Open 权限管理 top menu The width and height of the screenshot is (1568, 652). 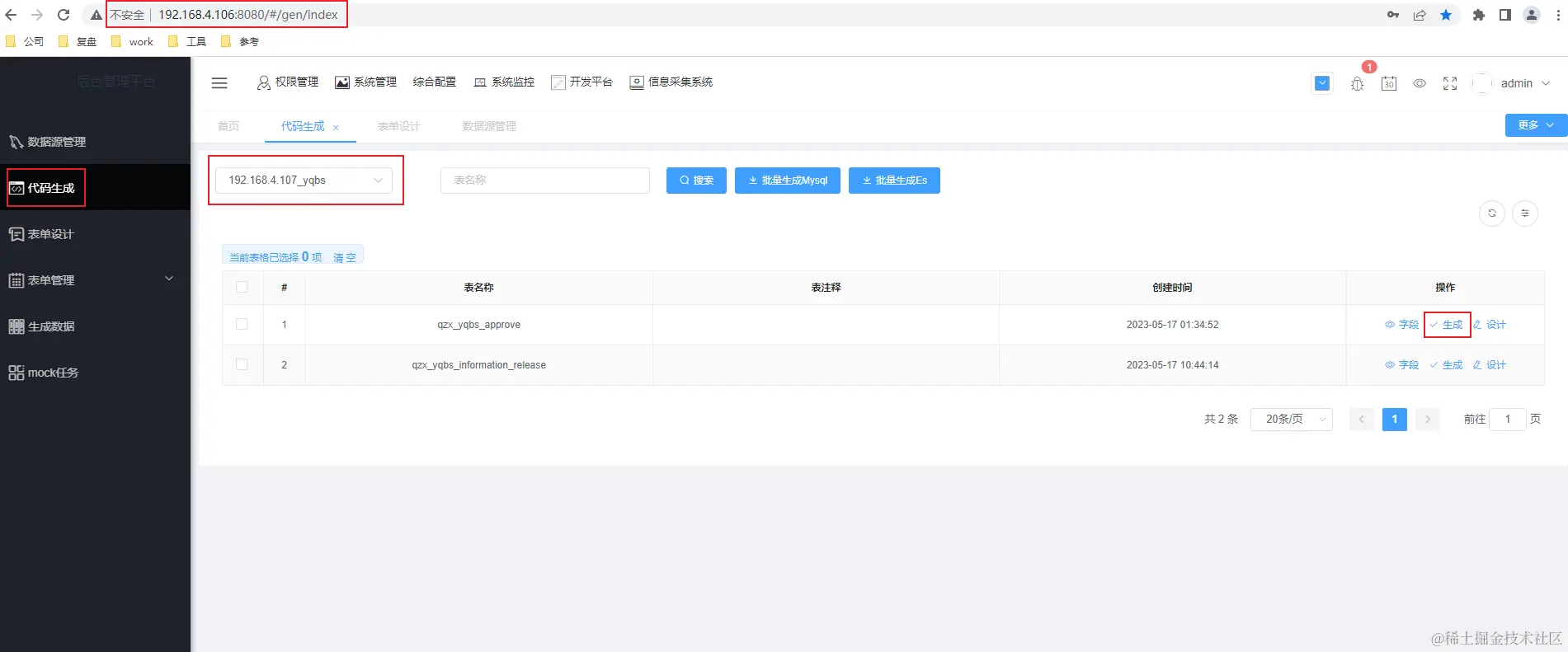click(288, 82)
